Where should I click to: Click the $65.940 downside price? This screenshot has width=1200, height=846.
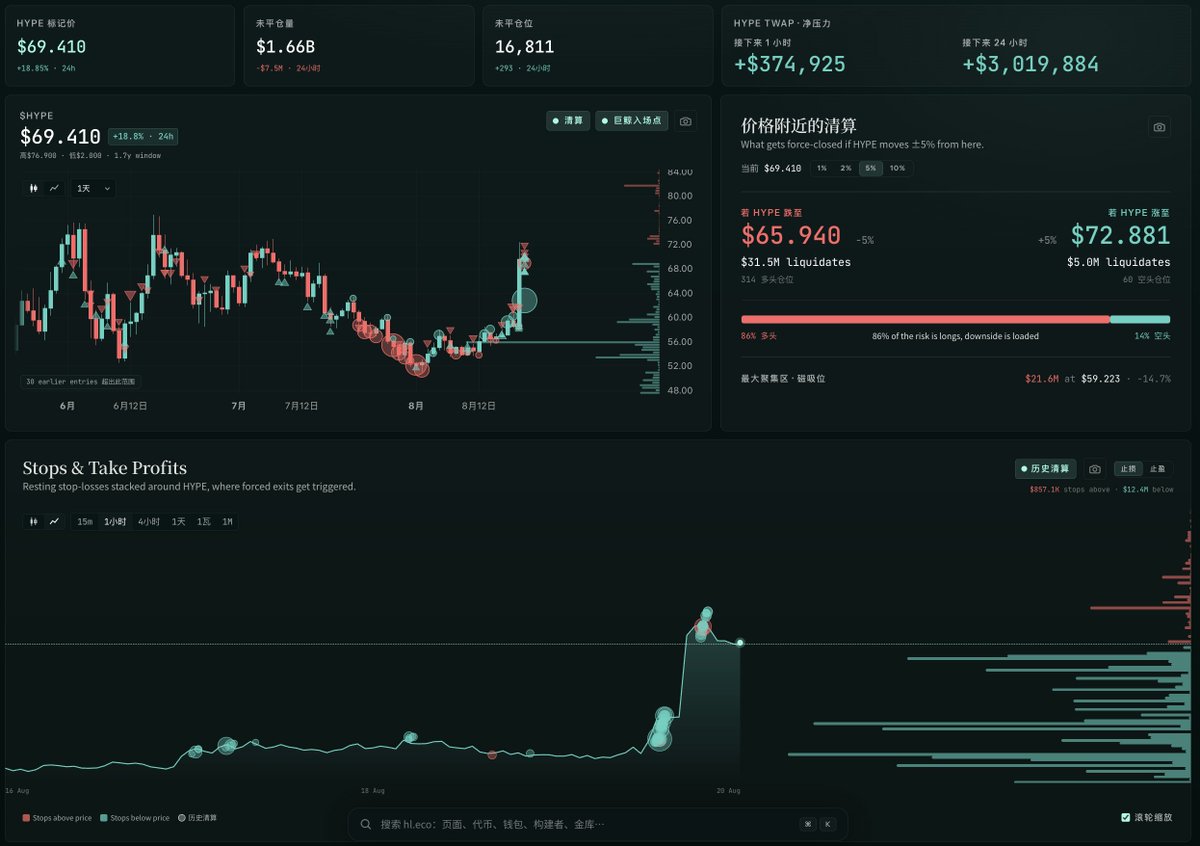[x=793, y=236]
